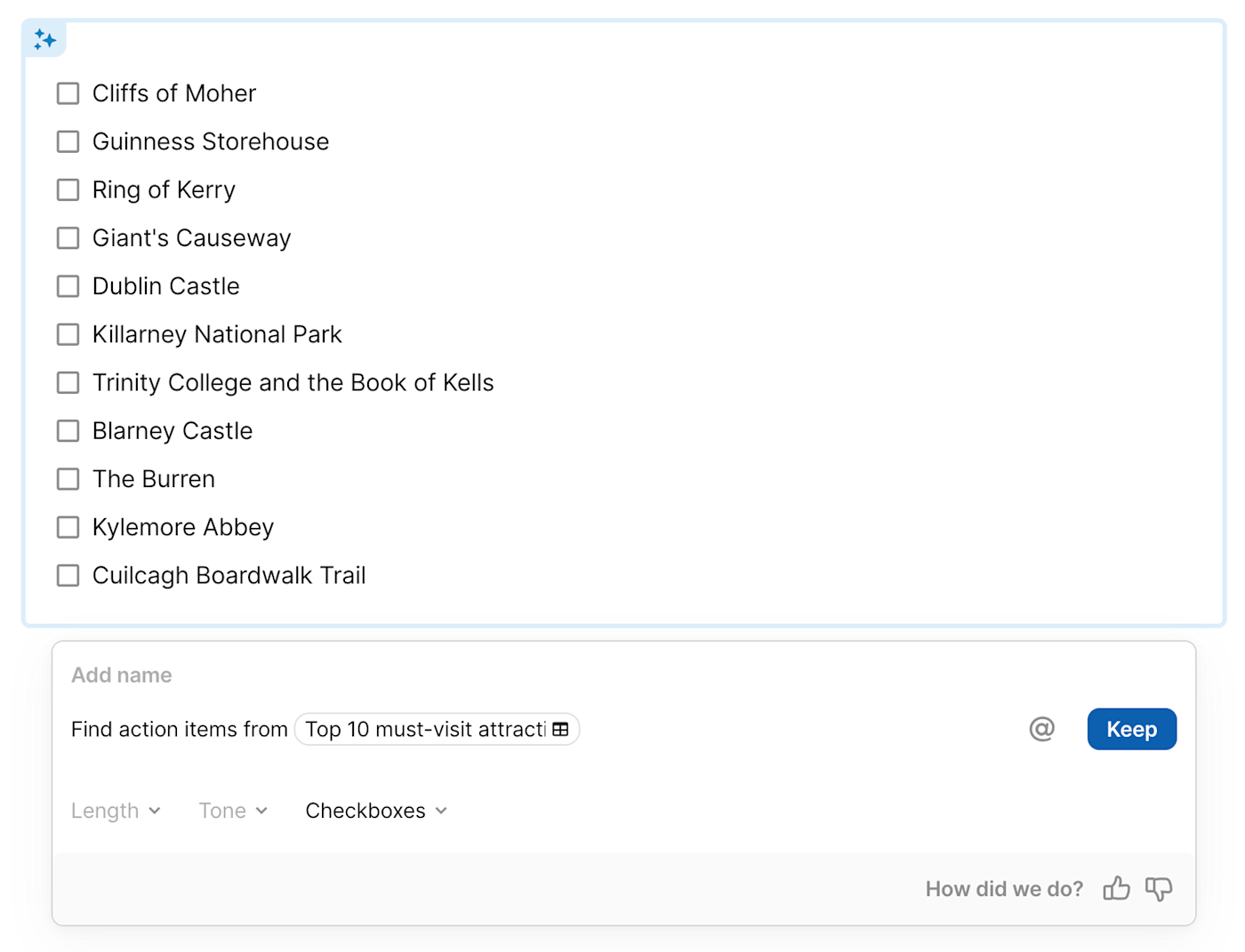
Task: Click the 'Blarney Castle' label
Action: pyautogui.click(x=173, y=431)
